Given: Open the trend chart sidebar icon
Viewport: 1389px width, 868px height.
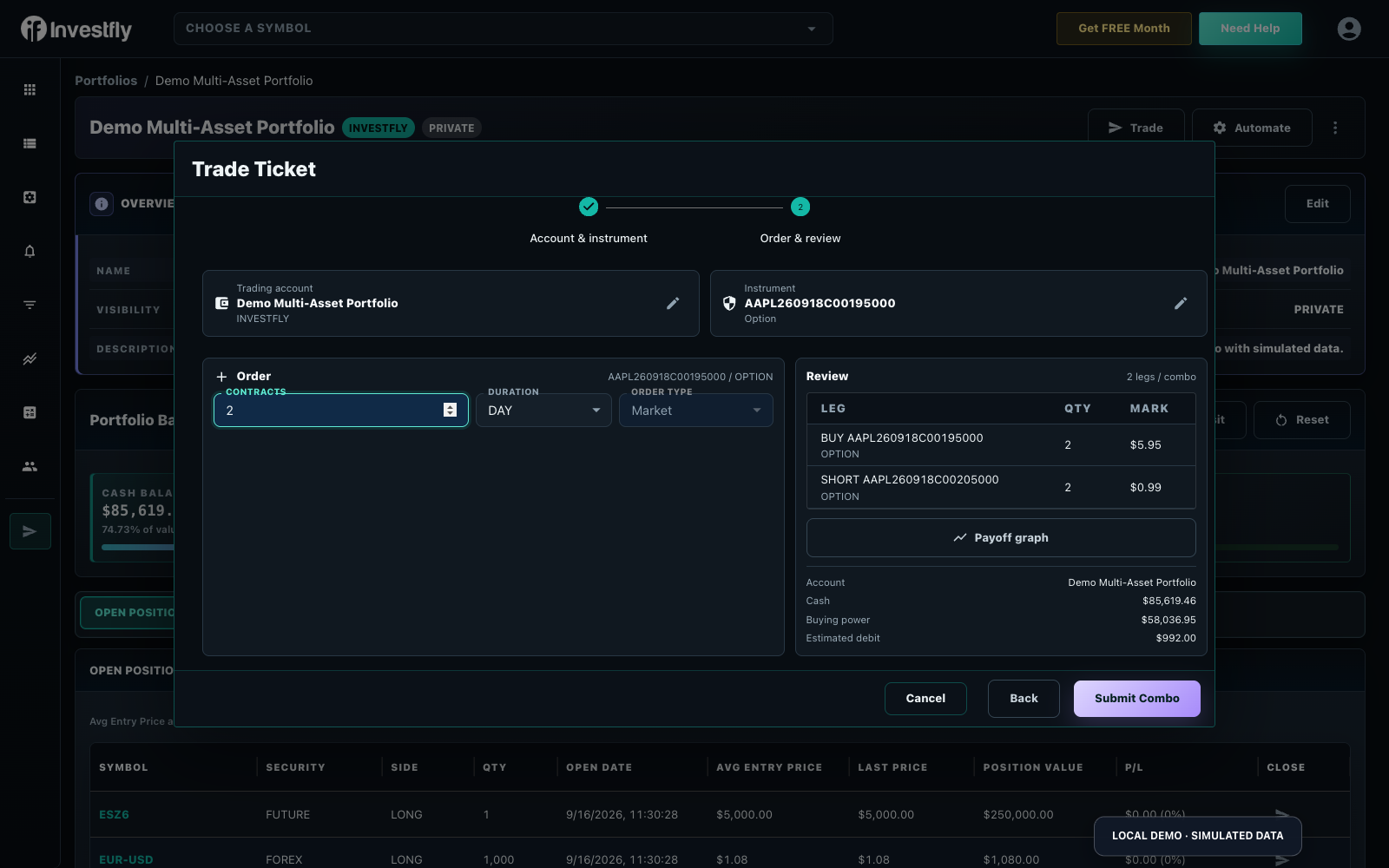Looking at the screenshot, I should click(x=30, y=358).
